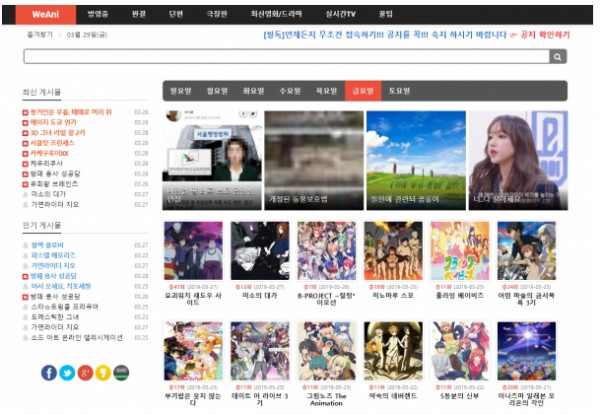Click the red icon beside 유희왕 브레인즈

click(25, 184)
